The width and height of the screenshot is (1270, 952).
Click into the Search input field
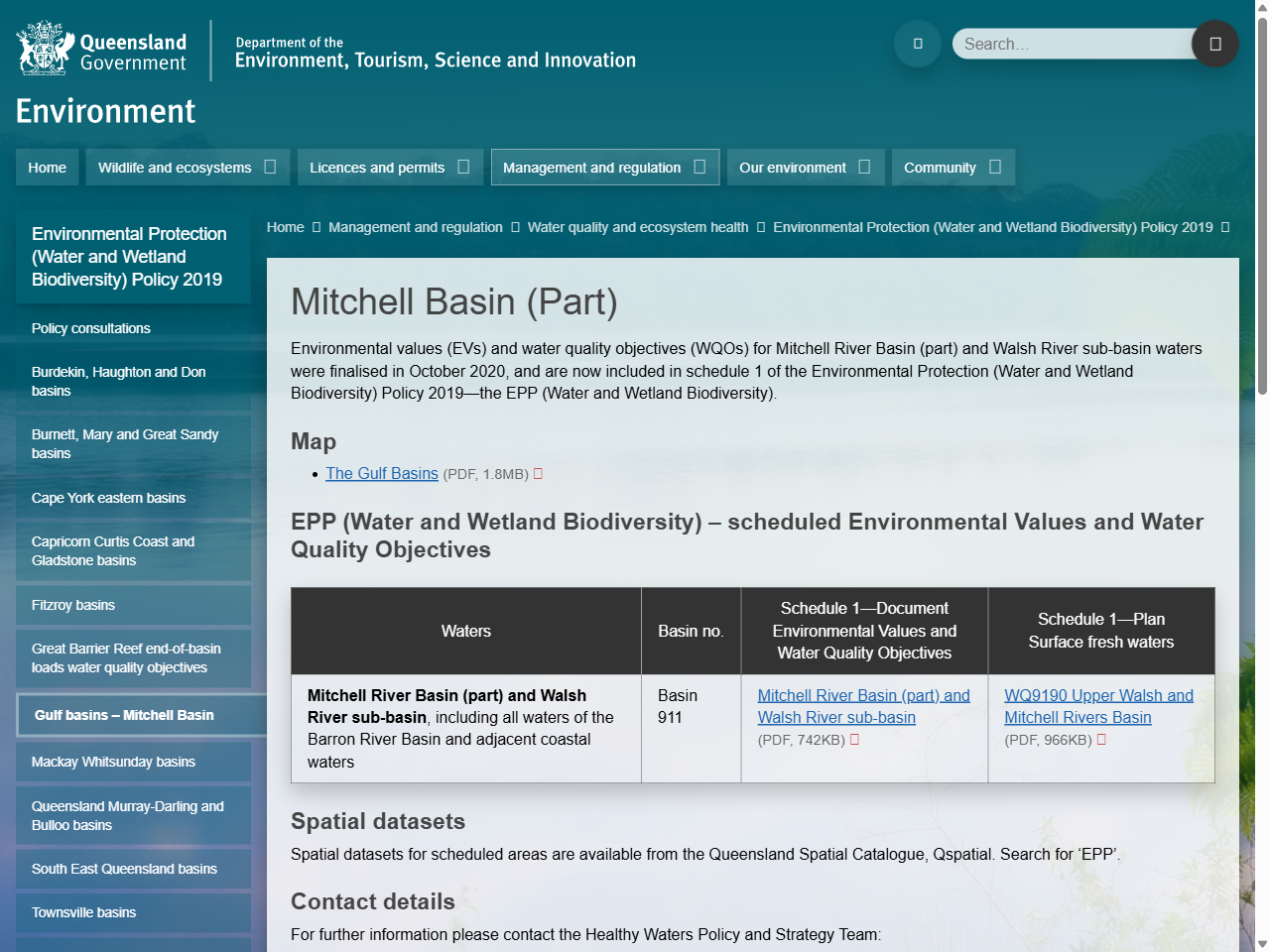coord(1074,44)
